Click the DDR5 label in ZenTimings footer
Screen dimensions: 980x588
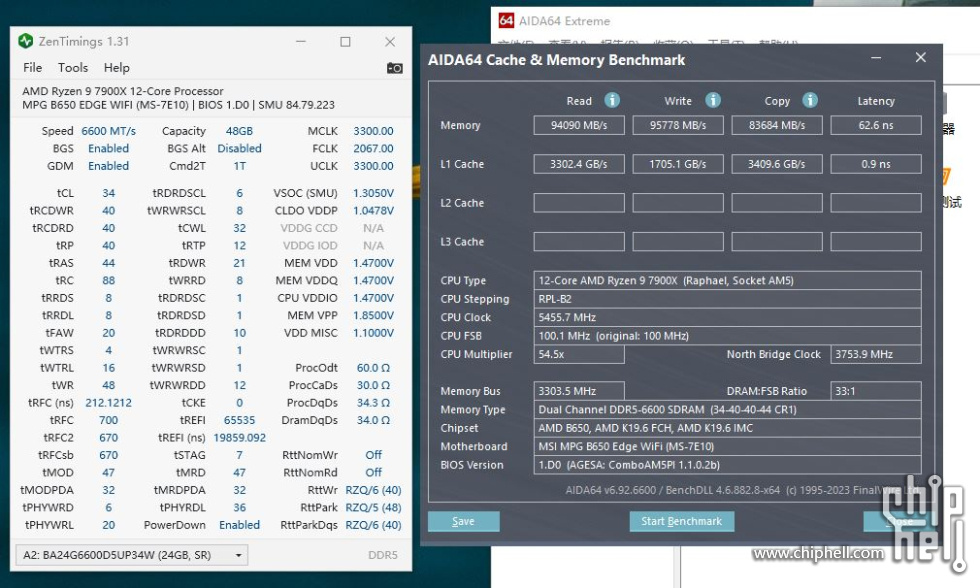tap(382, 555)
